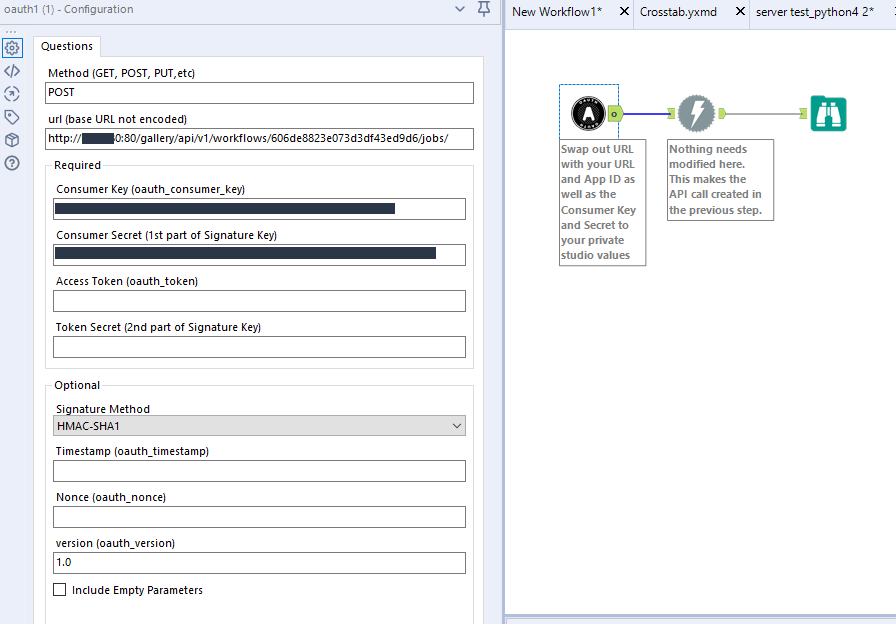This screenshot has height=624, width=896.
Task: Switch to XML view via the code sidebar icon
Action: coord(12,70)
